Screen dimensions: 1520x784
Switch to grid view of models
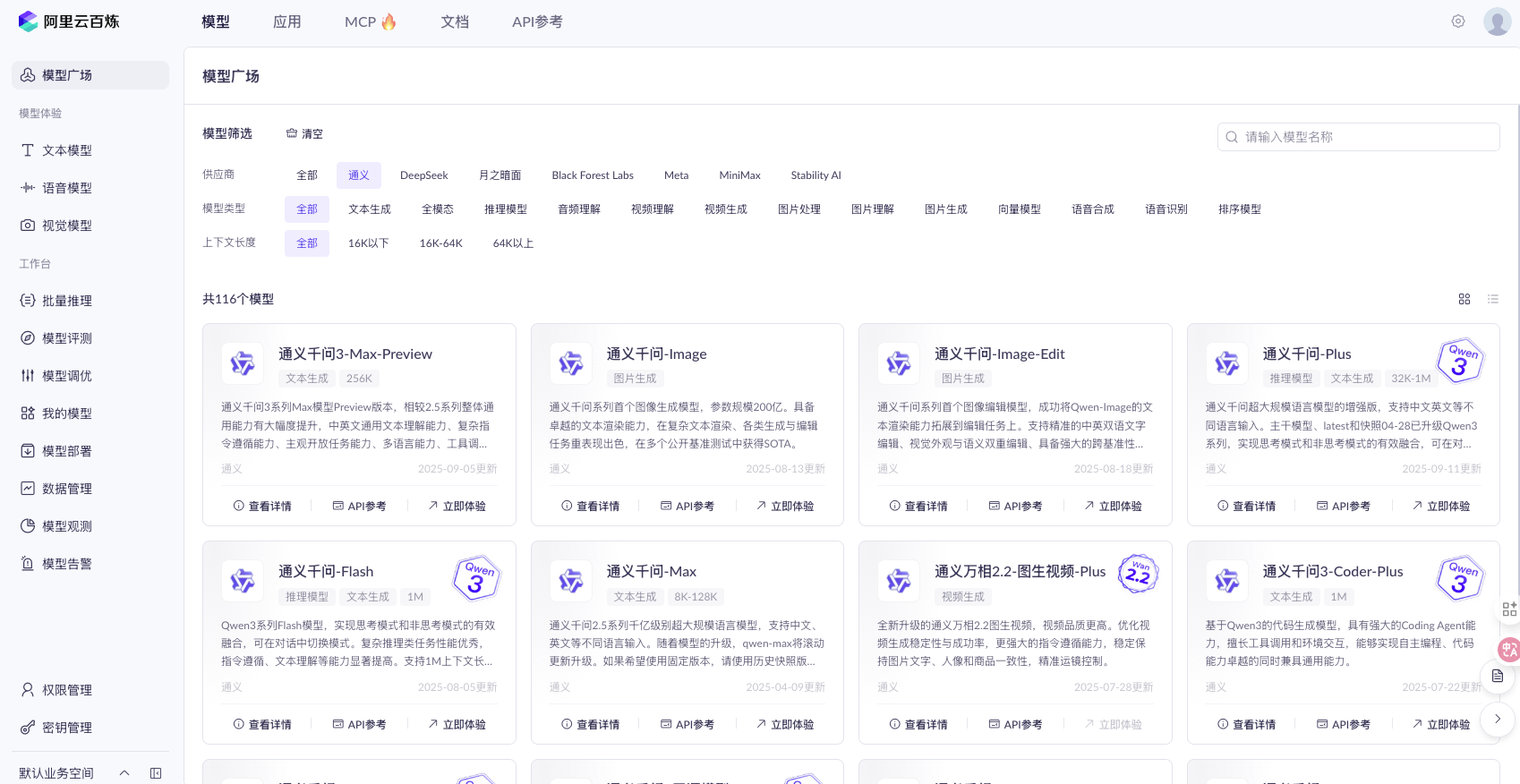coord(1464,299)
